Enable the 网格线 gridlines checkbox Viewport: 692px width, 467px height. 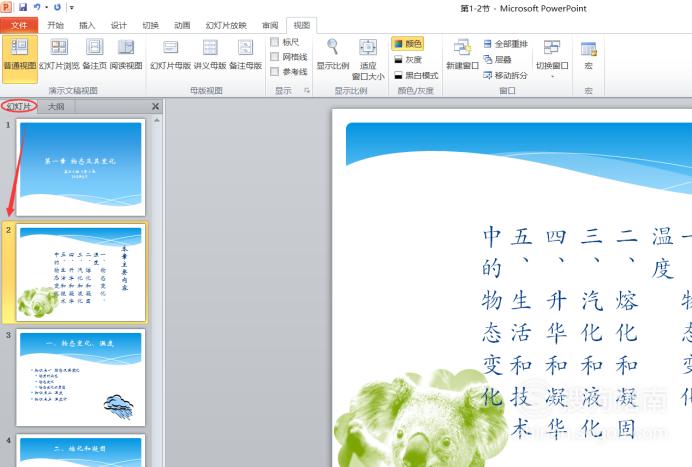[x=275, y=56]
